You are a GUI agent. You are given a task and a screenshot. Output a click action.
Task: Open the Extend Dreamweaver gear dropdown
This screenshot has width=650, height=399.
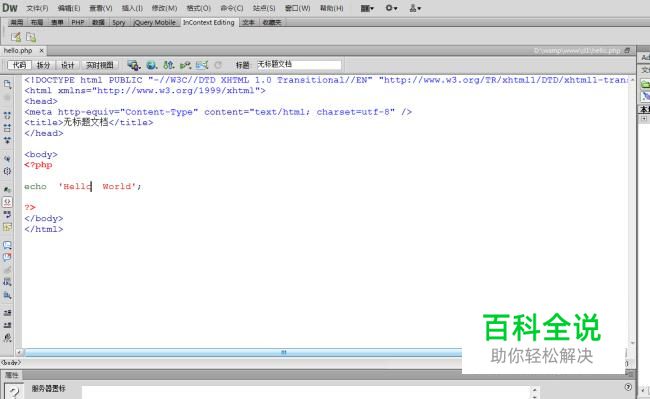[x=391, y=8]
